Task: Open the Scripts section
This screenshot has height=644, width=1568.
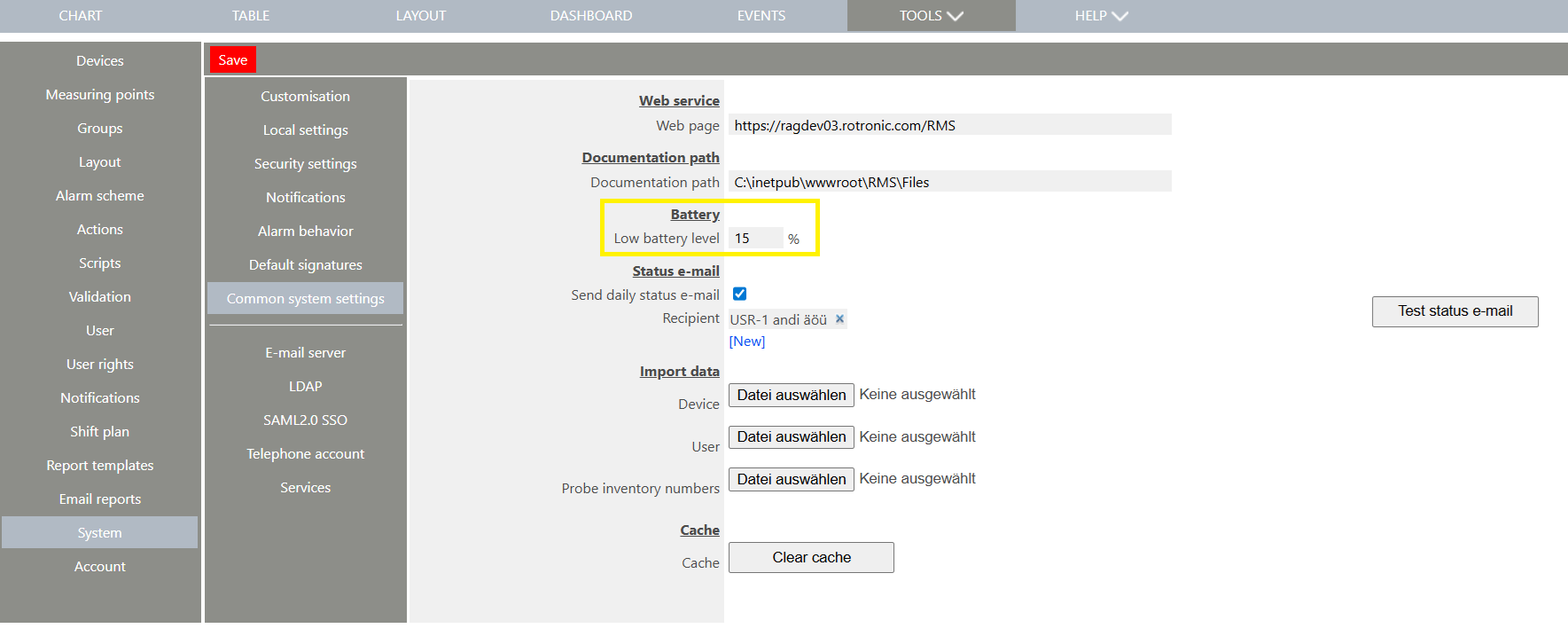Action: point(100,263)
